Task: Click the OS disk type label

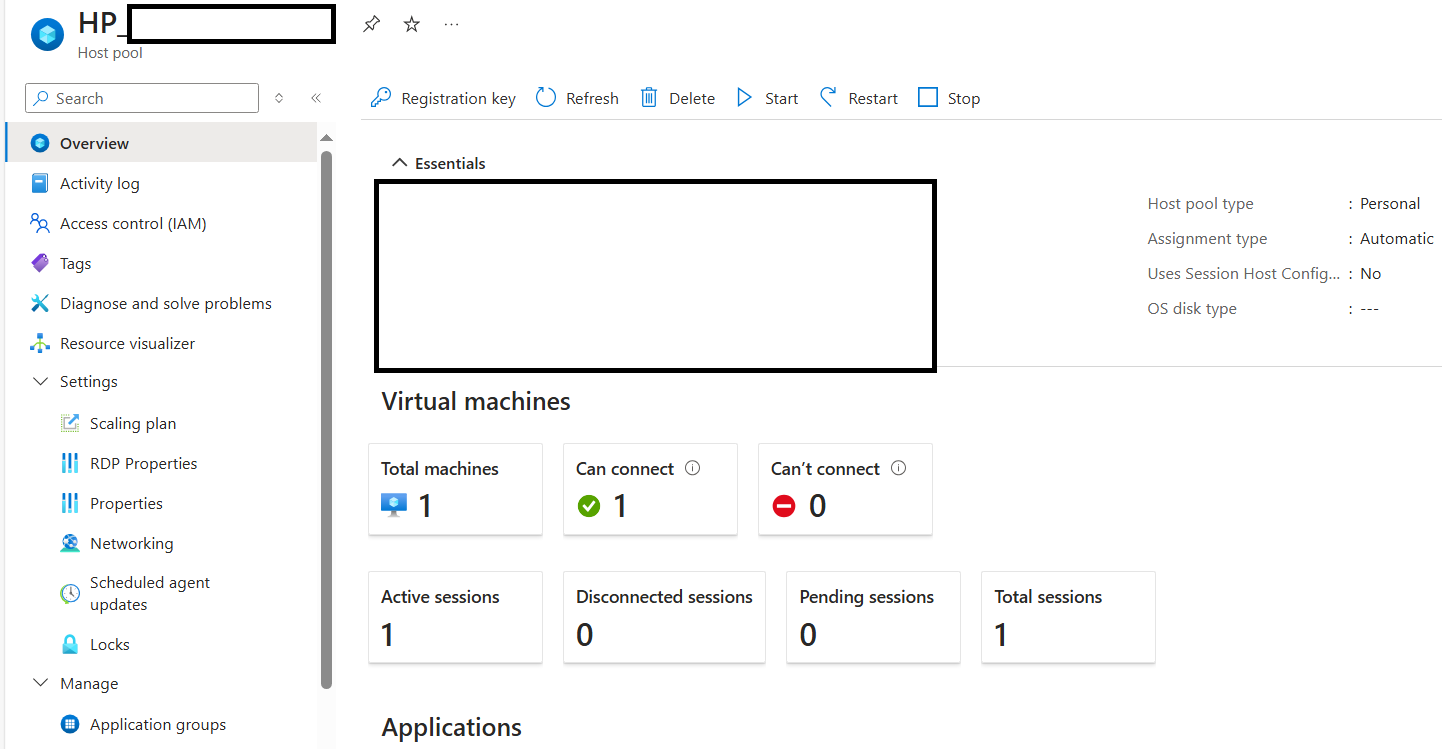Action: [1192, 308]
